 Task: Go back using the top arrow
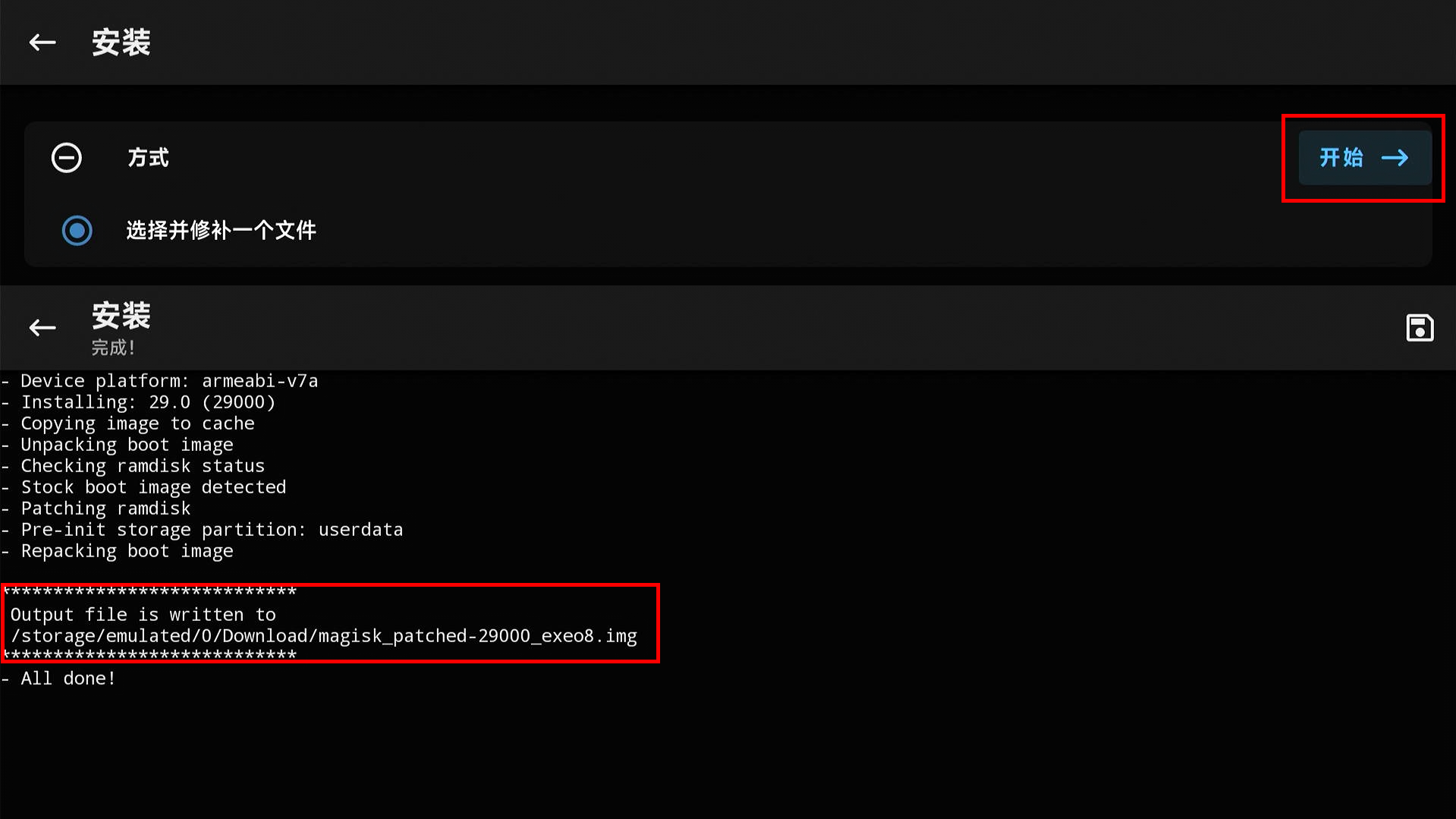(x=42, y=43)
